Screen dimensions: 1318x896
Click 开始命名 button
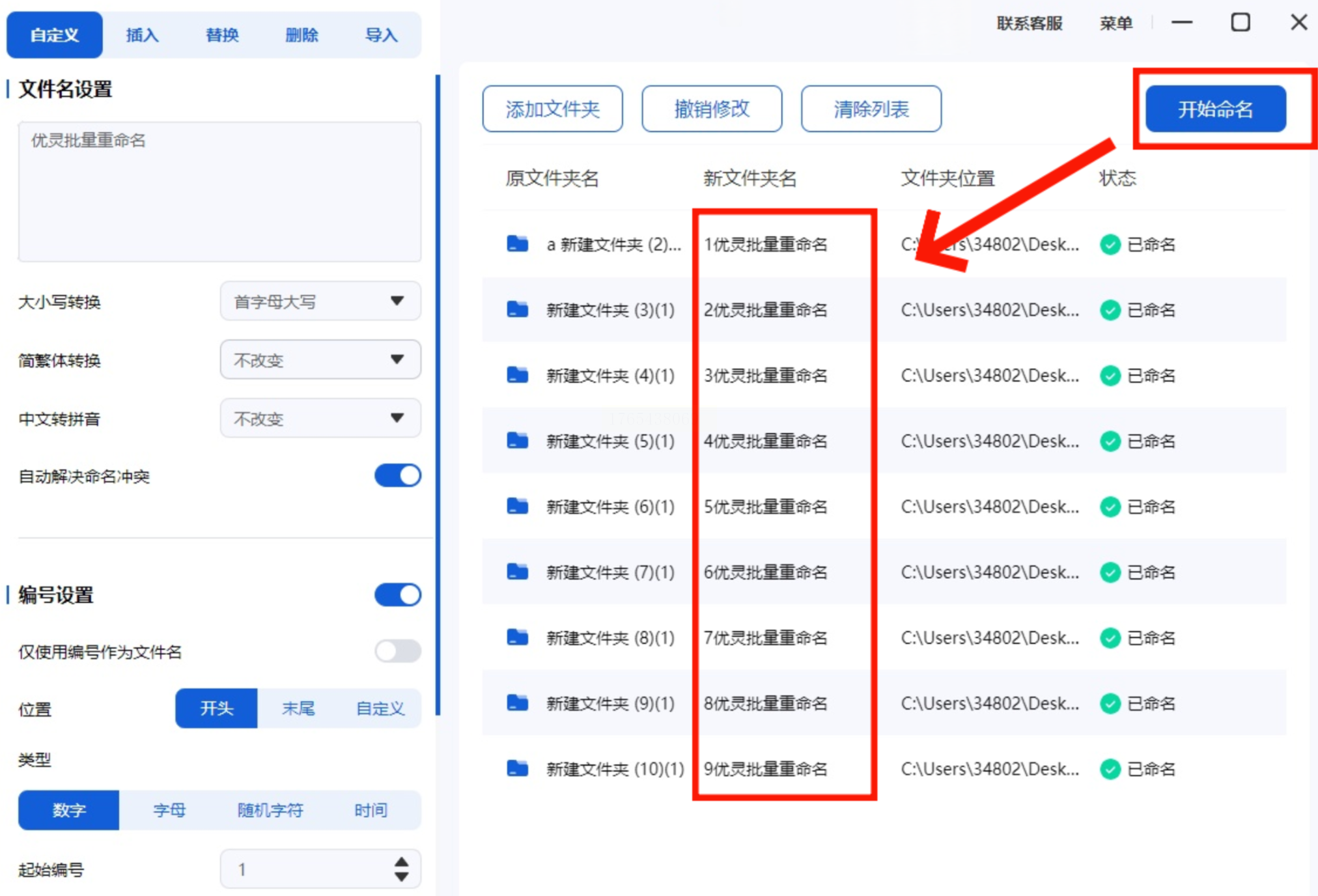click(1215, 109)
